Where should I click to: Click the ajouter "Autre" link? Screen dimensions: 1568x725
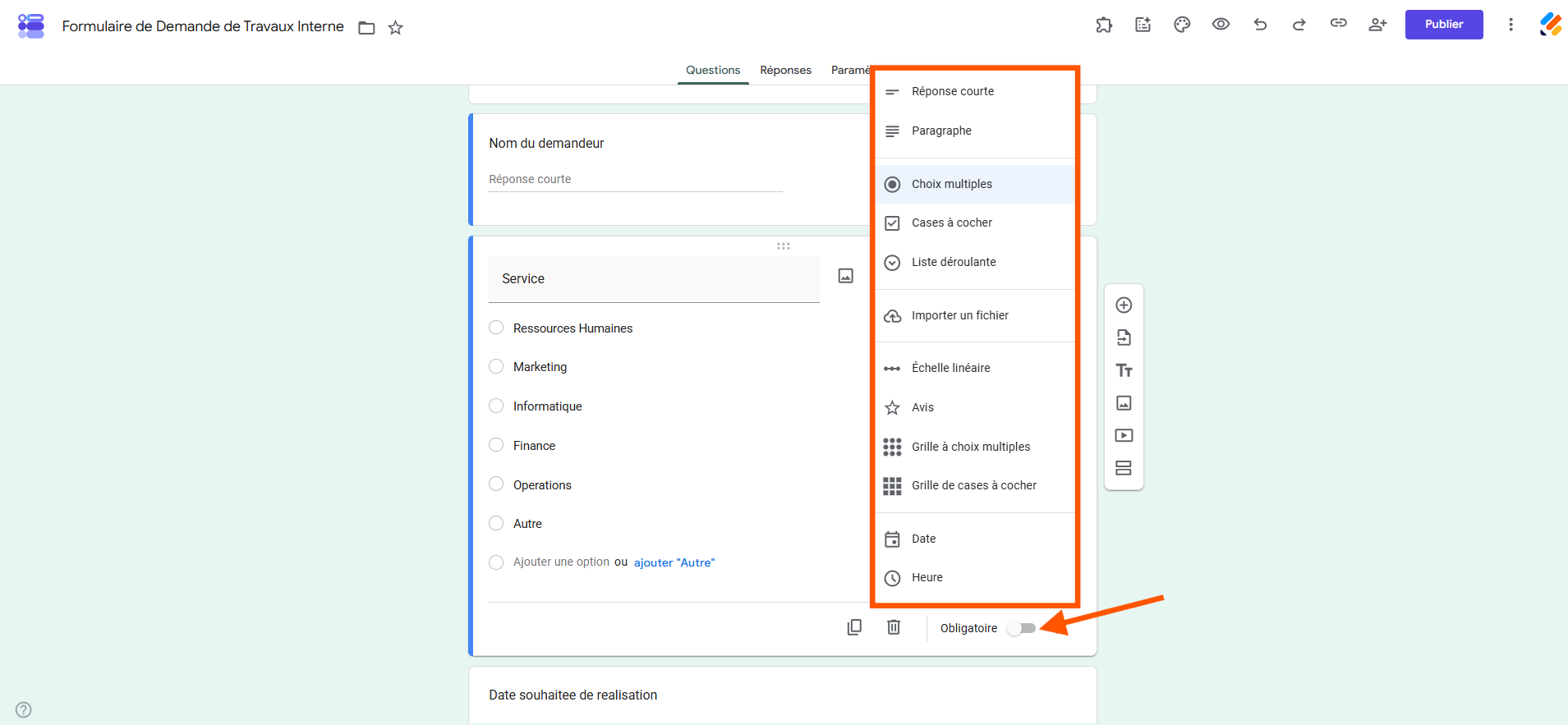pyautogui.click(x=674, y=562)
